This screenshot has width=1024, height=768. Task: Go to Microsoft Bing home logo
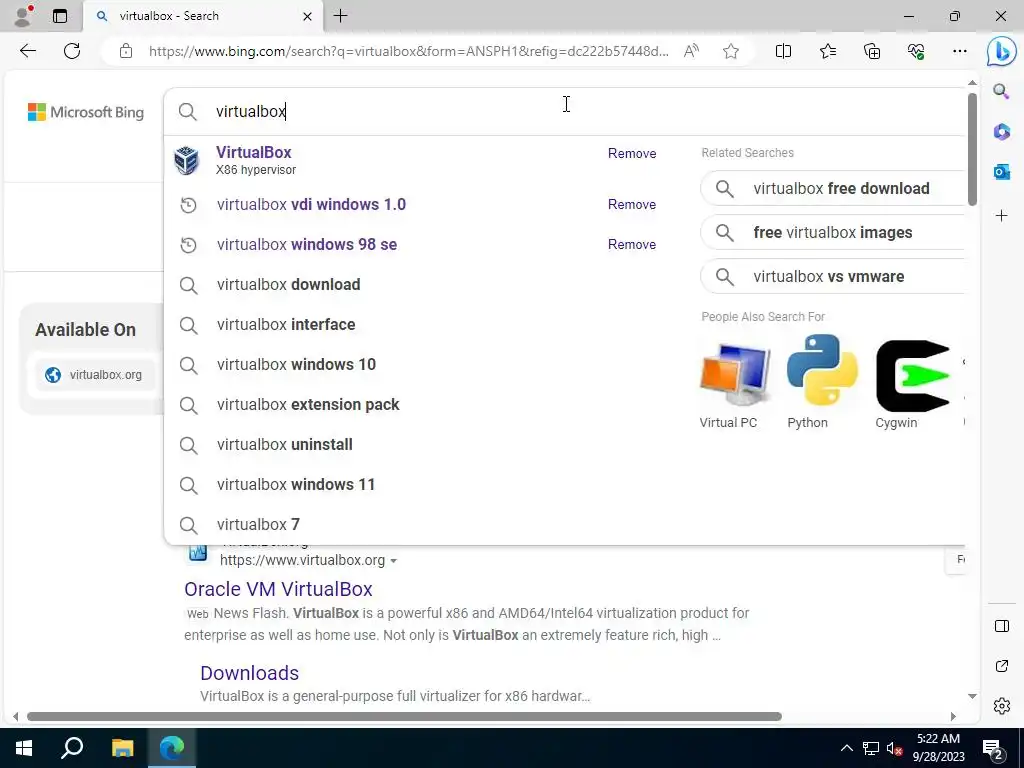(x=86, y=112)
